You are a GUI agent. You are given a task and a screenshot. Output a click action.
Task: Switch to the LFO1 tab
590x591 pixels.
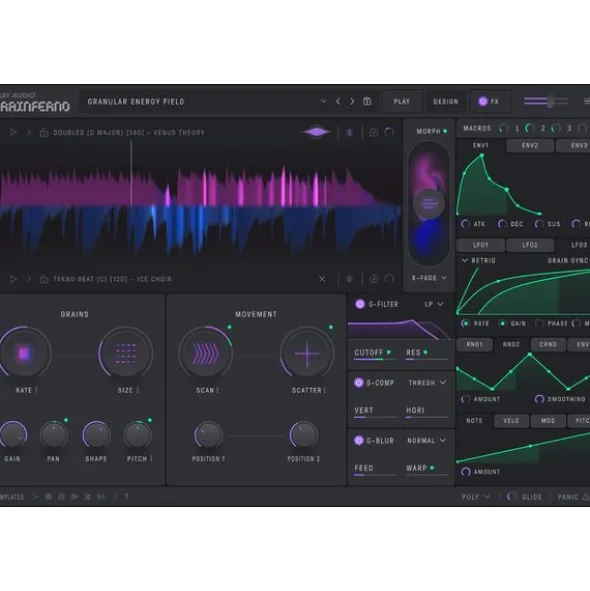(481, 245)
